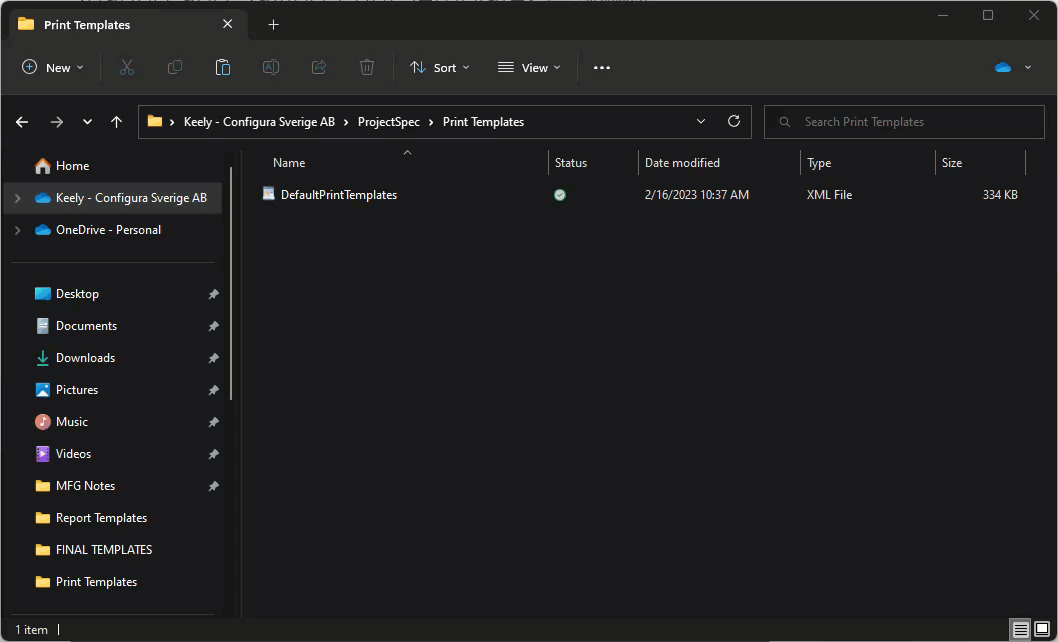Click the OneDrive cloud status icon
The height and width of the screenshot is (642, 1058).
[1003, 67]
